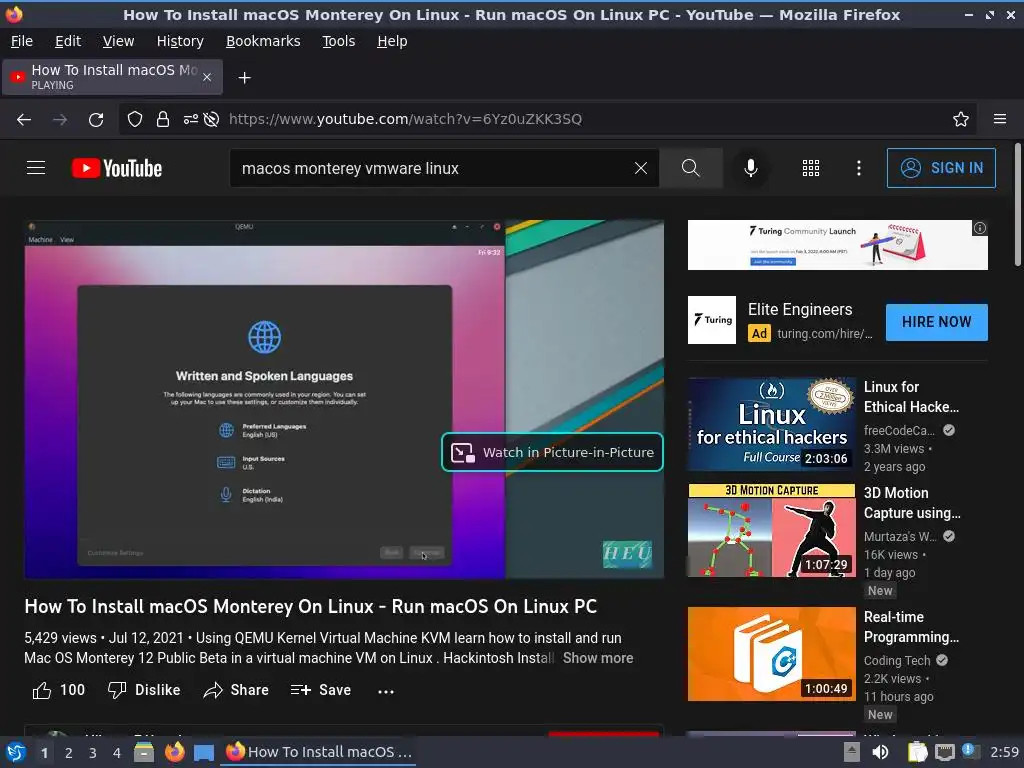Open the Linux for Ethical Hacke... title
1024x768 pixels.
[911, 397]
